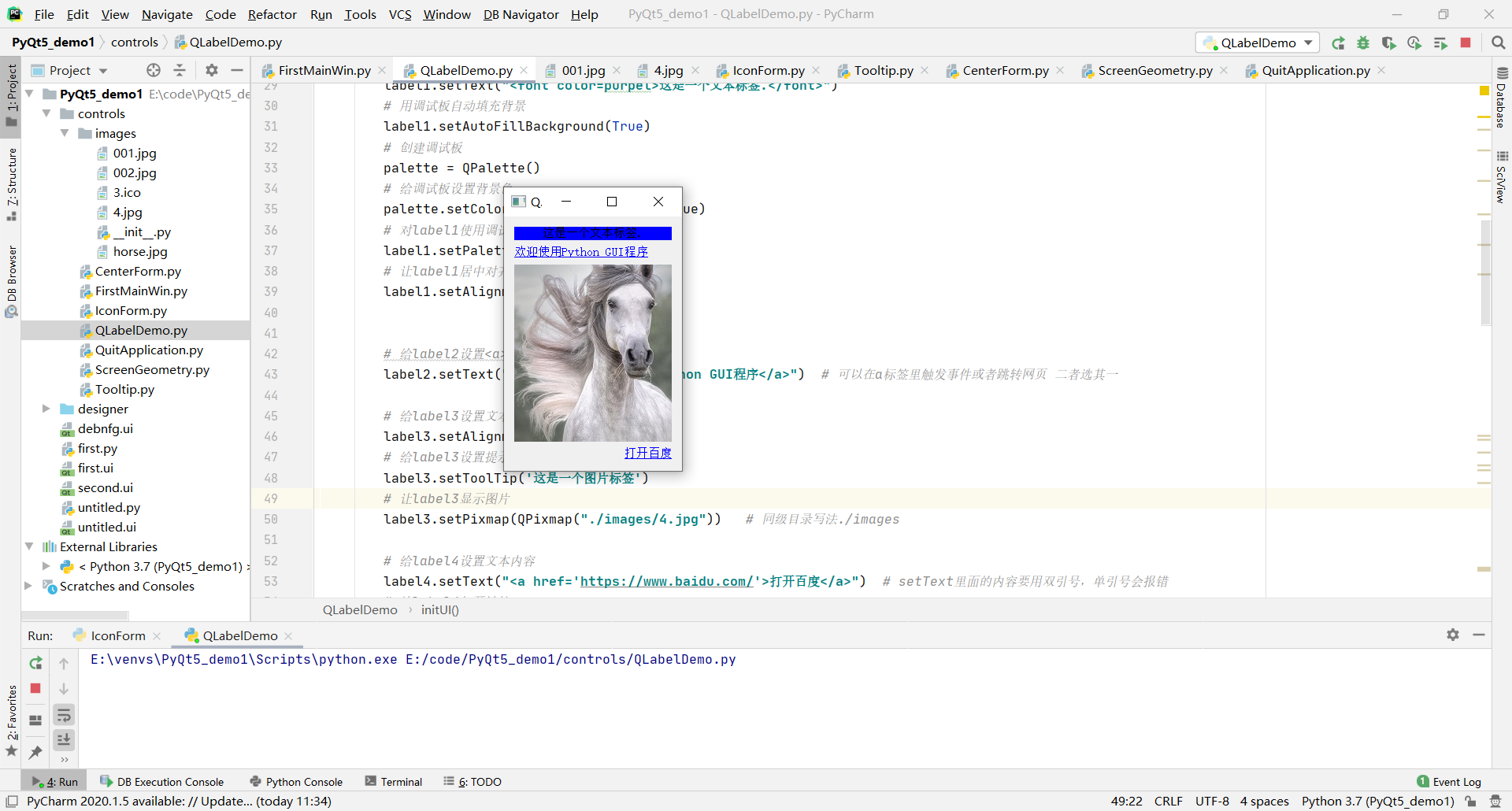Switch to ScreenGeometry.py editor tab
This screenshot has width=1512, height=811.
click(1154, 70)
